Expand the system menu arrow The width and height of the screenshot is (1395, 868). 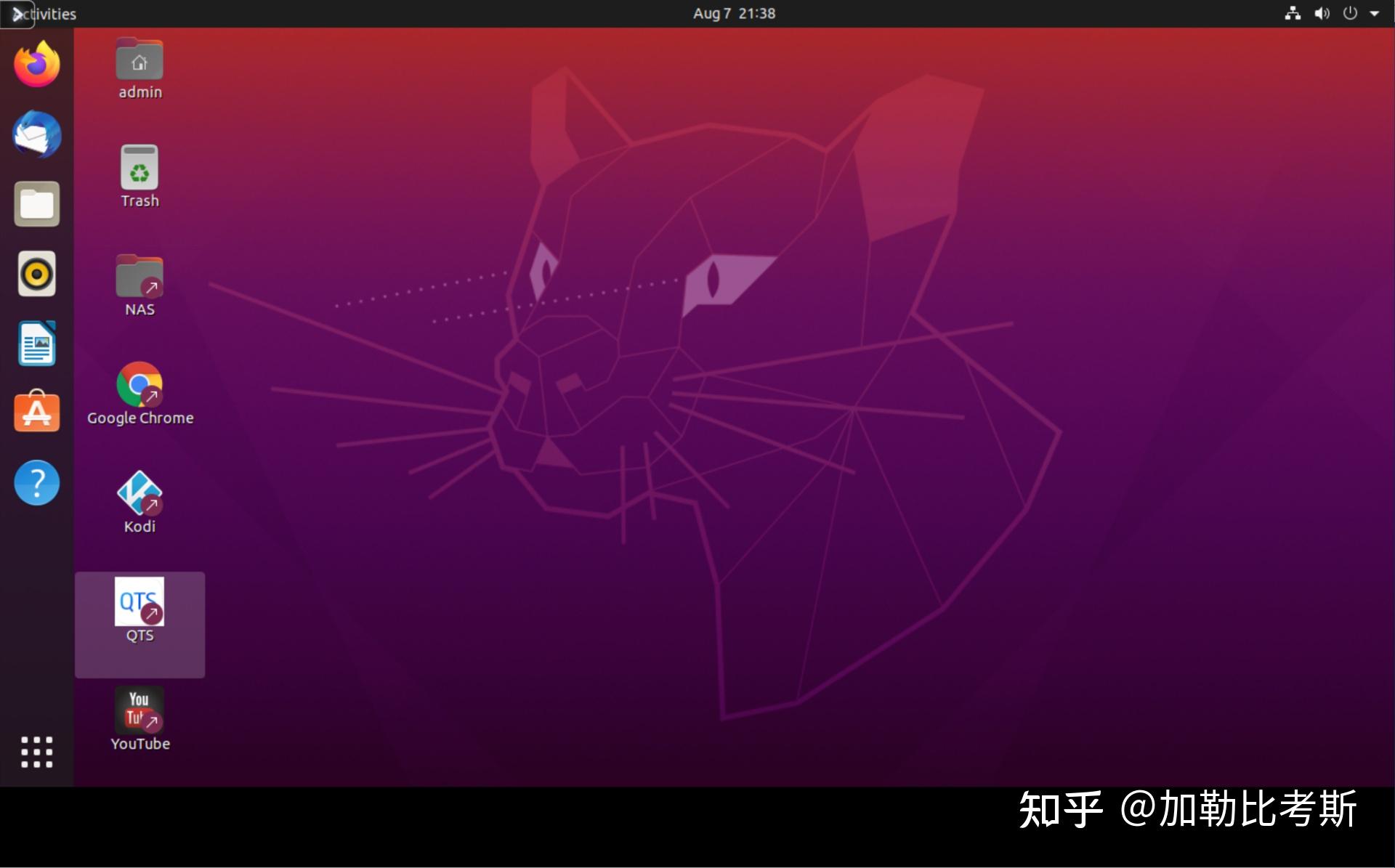[x=1375, y=14]
